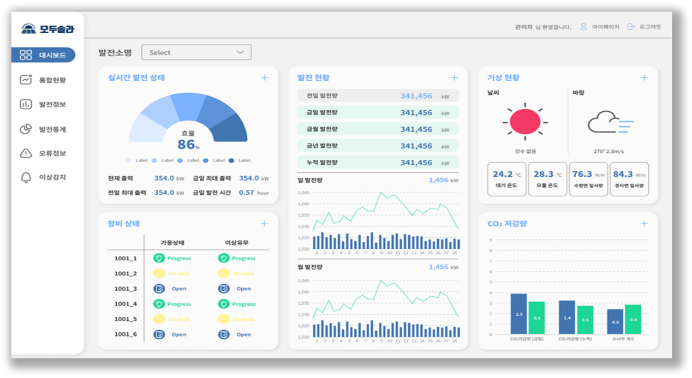Click the 로그아웃 link
Image resolution: width=692 pixels, height=378 pixels.
point(650,27)
